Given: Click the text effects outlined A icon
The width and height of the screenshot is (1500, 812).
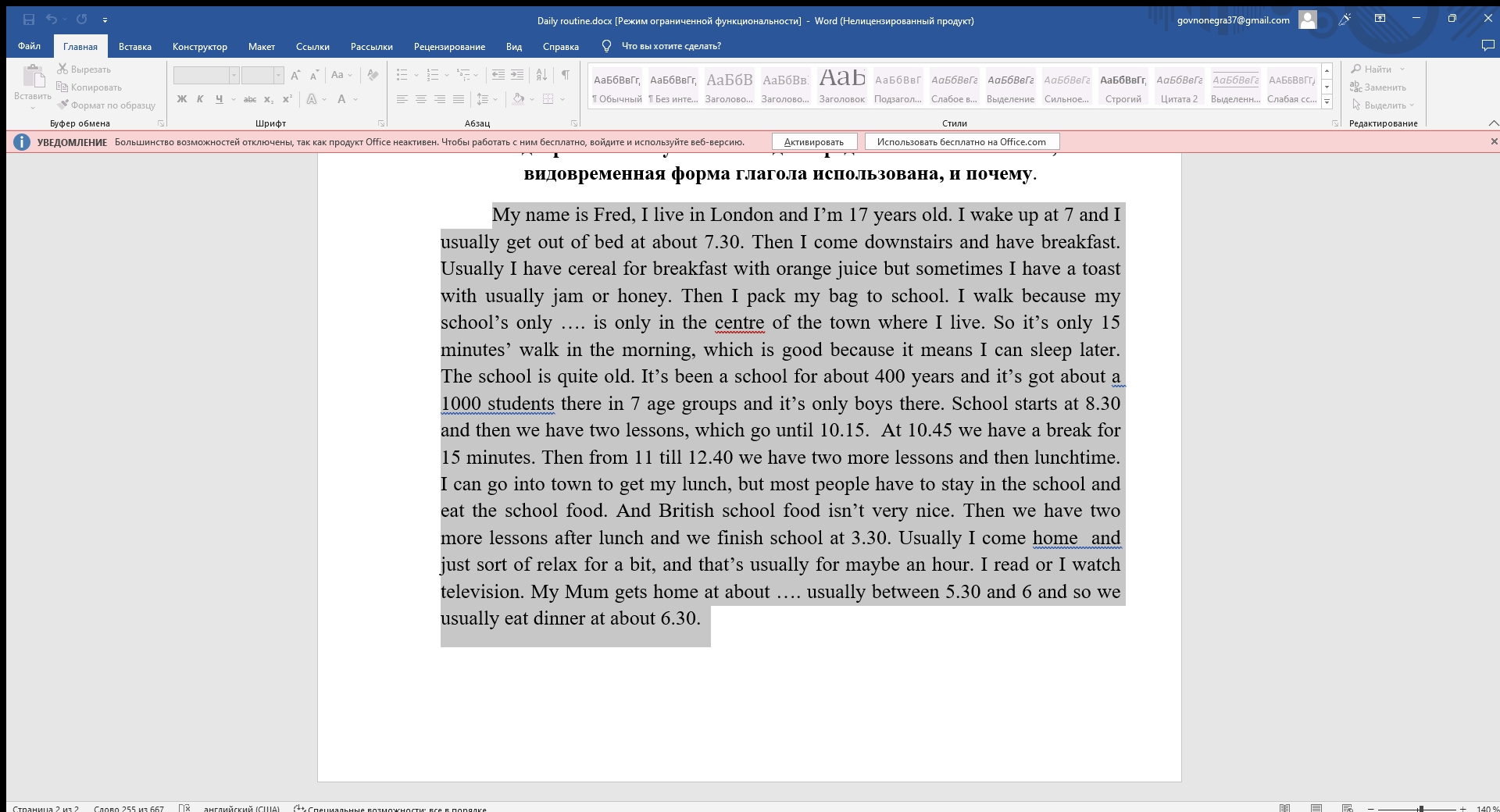Looking at the screenshot, I should [312, 99].
